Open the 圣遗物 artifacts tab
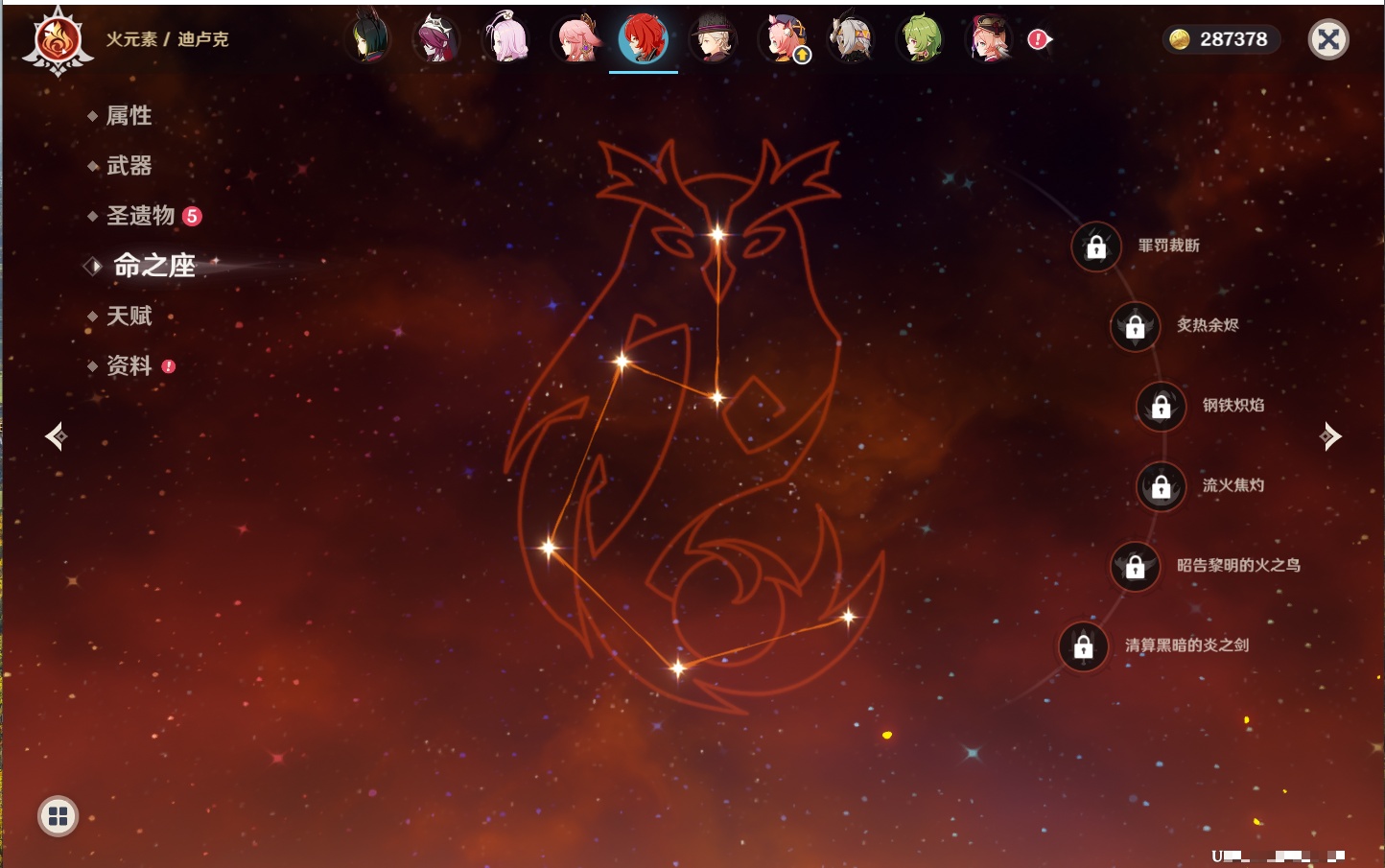This screenshot has width=1385, height=868. pyautogui.click(x=140, y=216)
